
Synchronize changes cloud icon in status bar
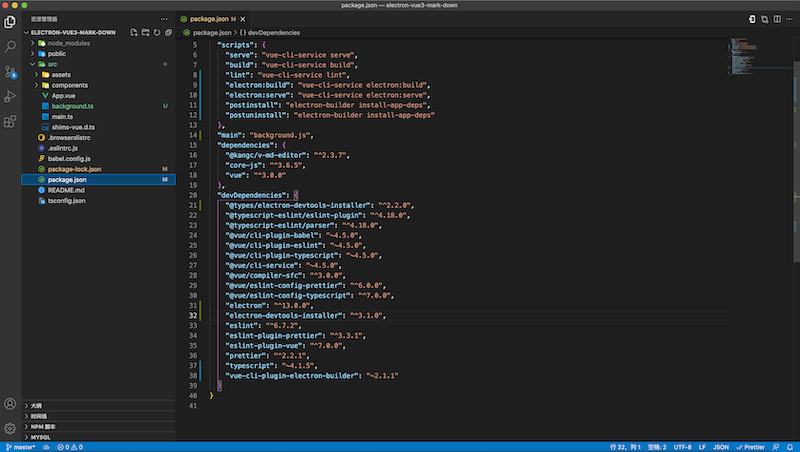tap(46, 447)
